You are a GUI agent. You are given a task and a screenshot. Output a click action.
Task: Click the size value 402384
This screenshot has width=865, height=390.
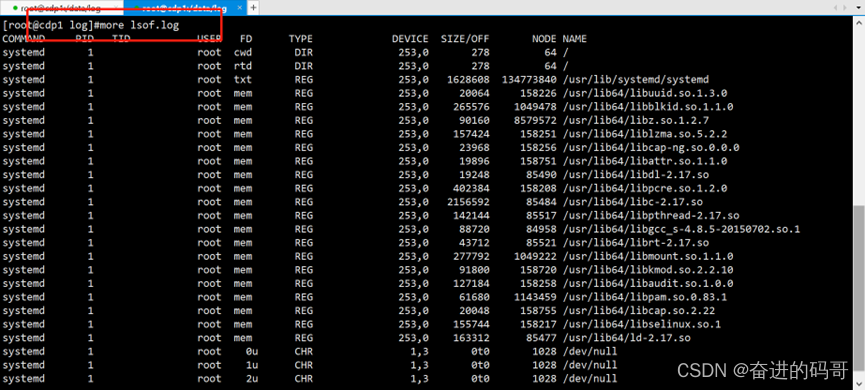click(471, 188)
